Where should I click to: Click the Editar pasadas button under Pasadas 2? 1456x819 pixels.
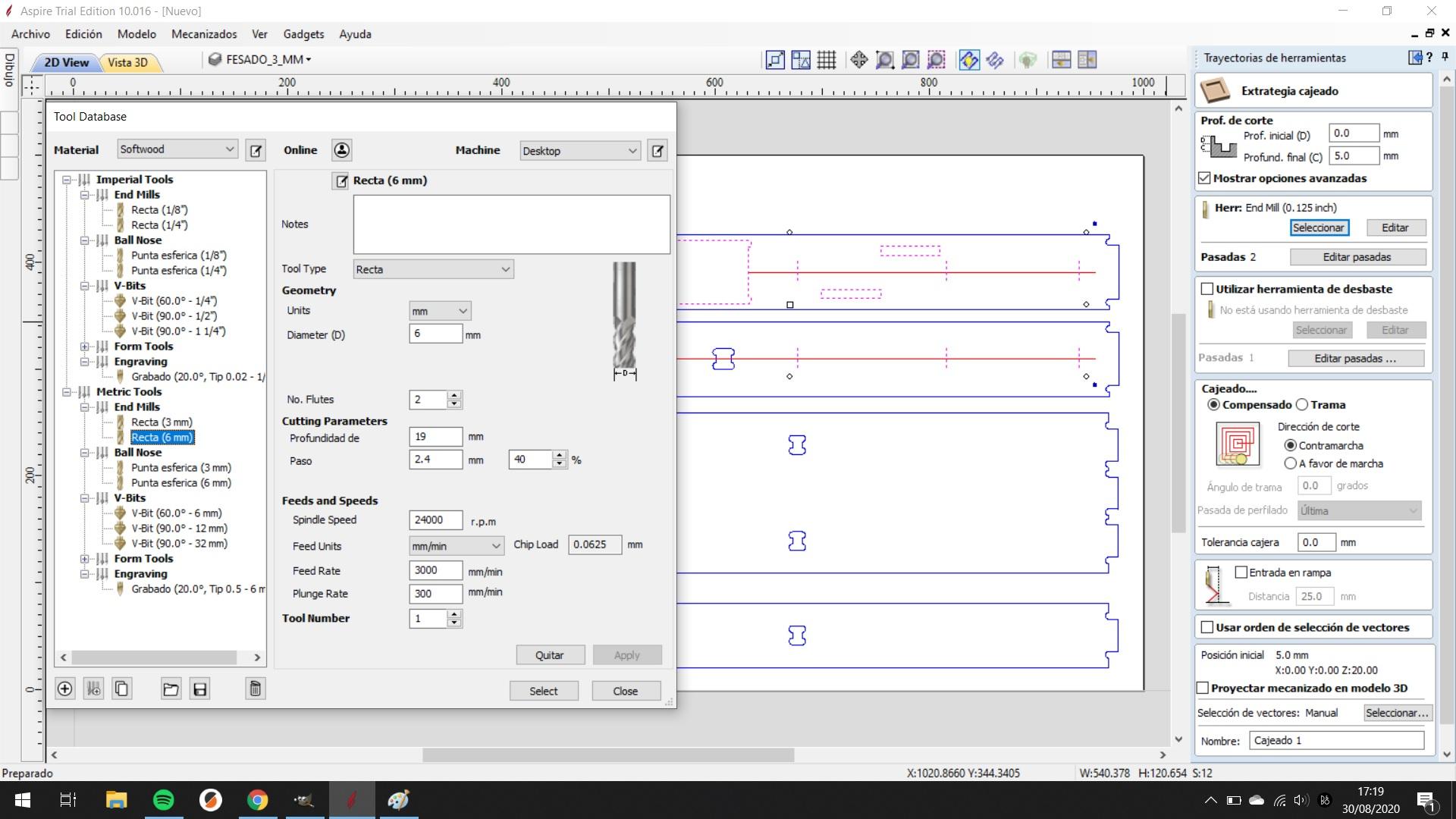1357,257
